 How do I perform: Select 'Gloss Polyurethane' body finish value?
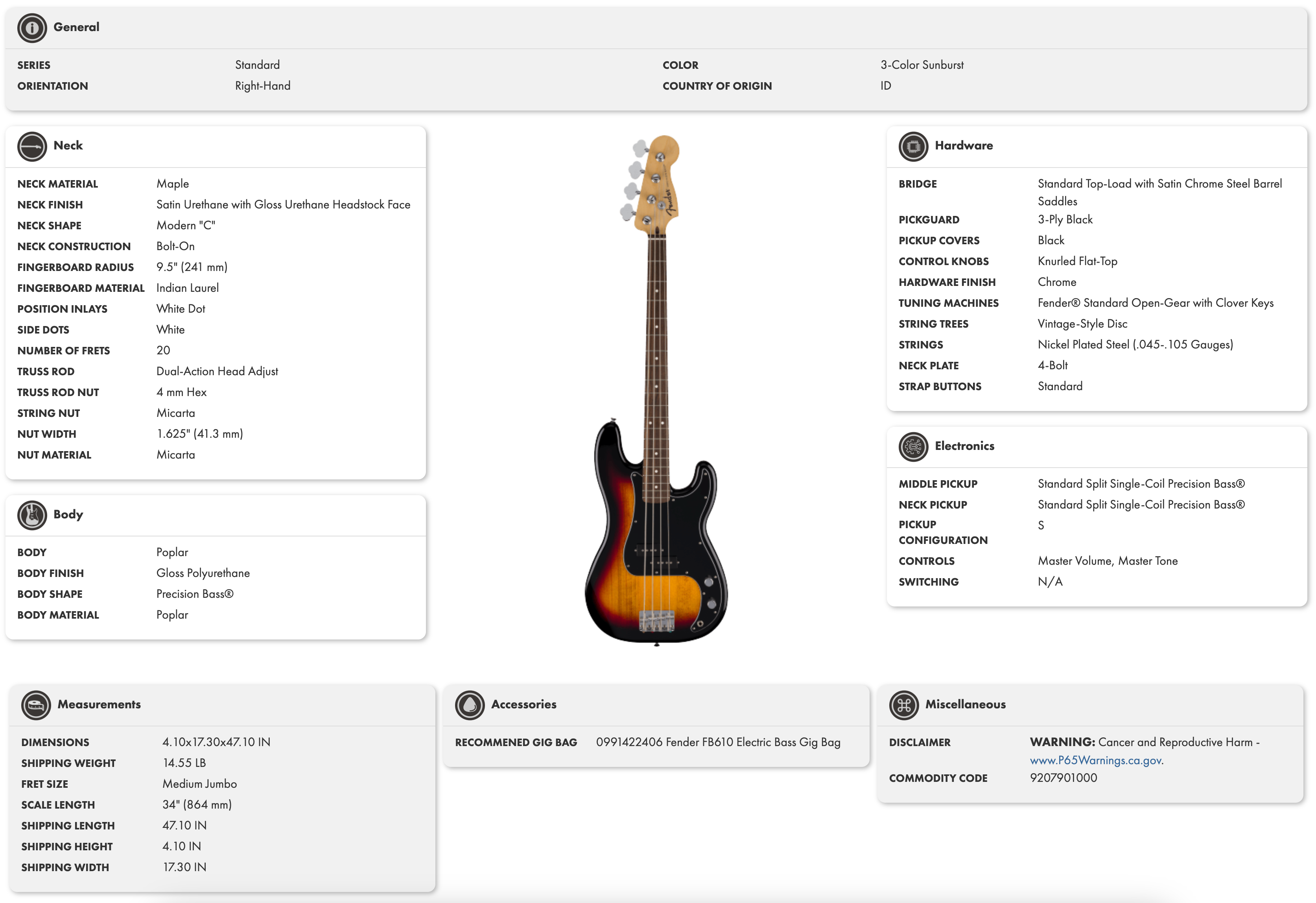(x=203, y=573)
